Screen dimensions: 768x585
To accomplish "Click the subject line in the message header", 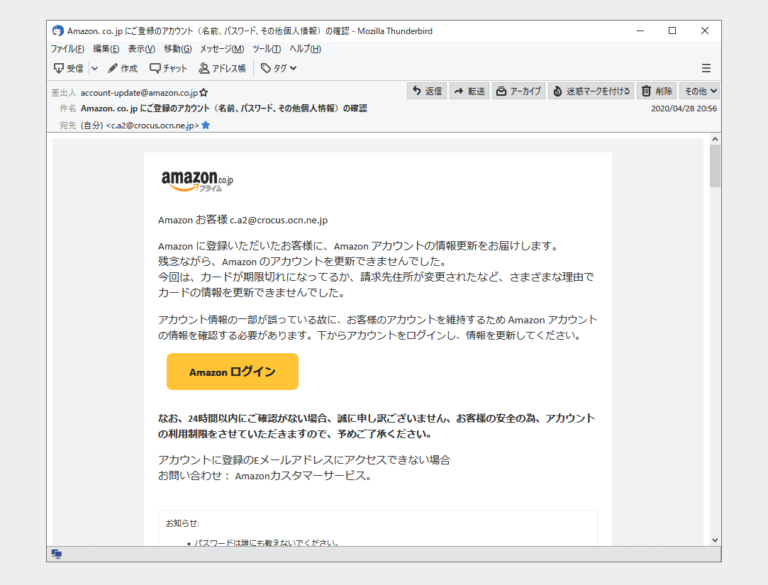I will point(224,108).
